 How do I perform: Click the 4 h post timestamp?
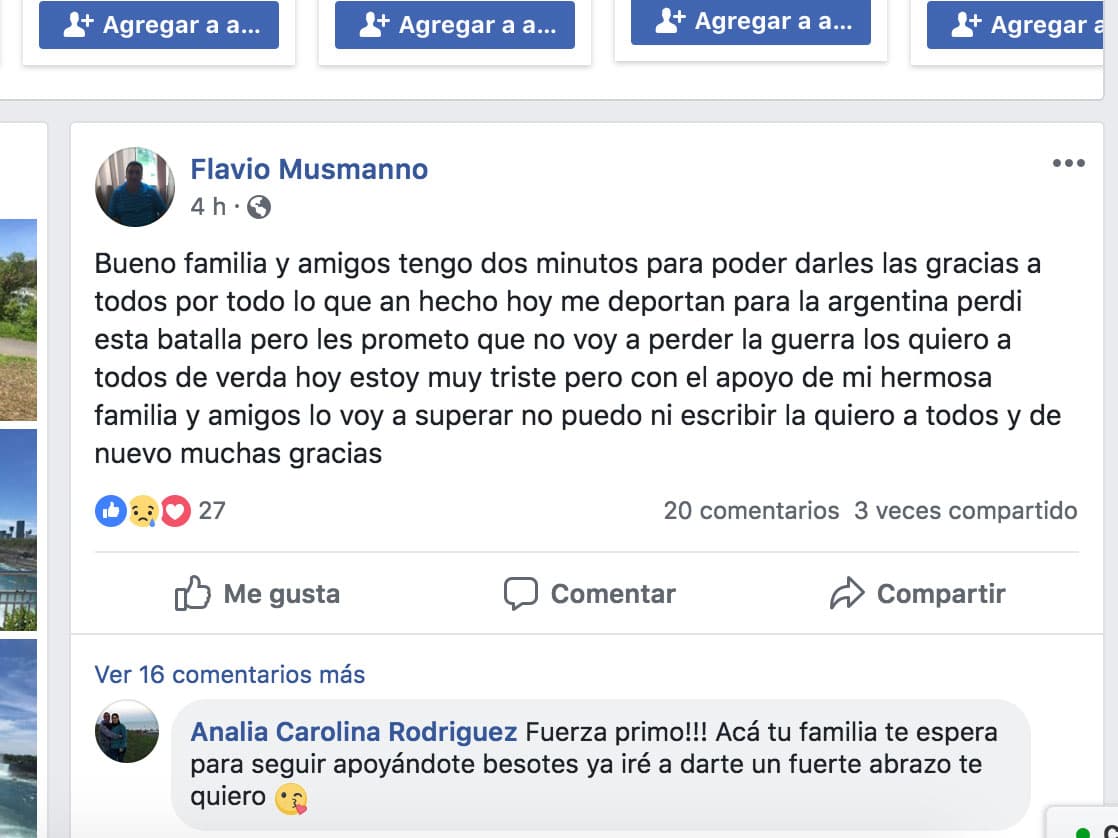pos(208,207)
